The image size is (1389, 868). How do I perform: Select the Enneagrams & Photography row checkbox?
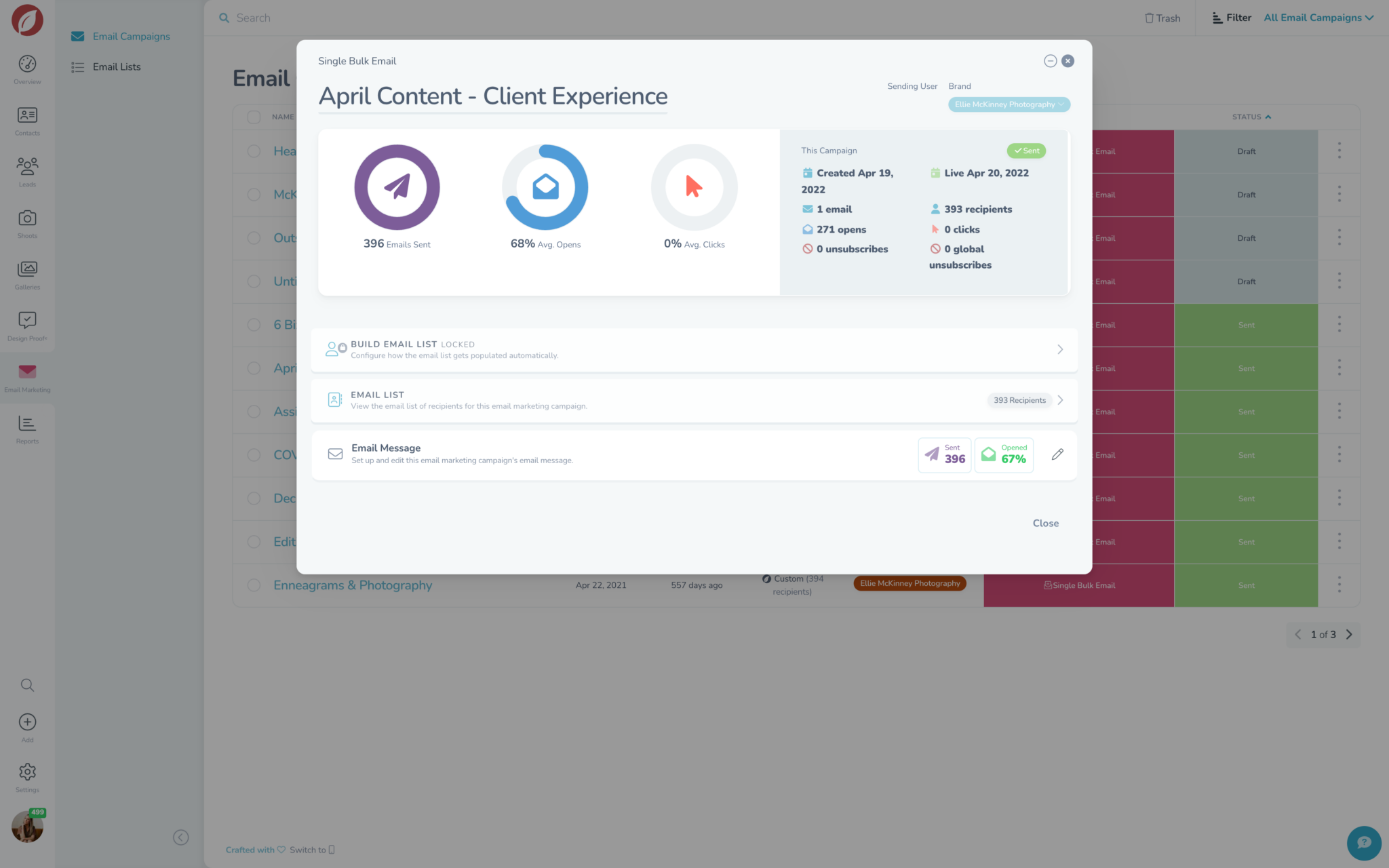254,585
